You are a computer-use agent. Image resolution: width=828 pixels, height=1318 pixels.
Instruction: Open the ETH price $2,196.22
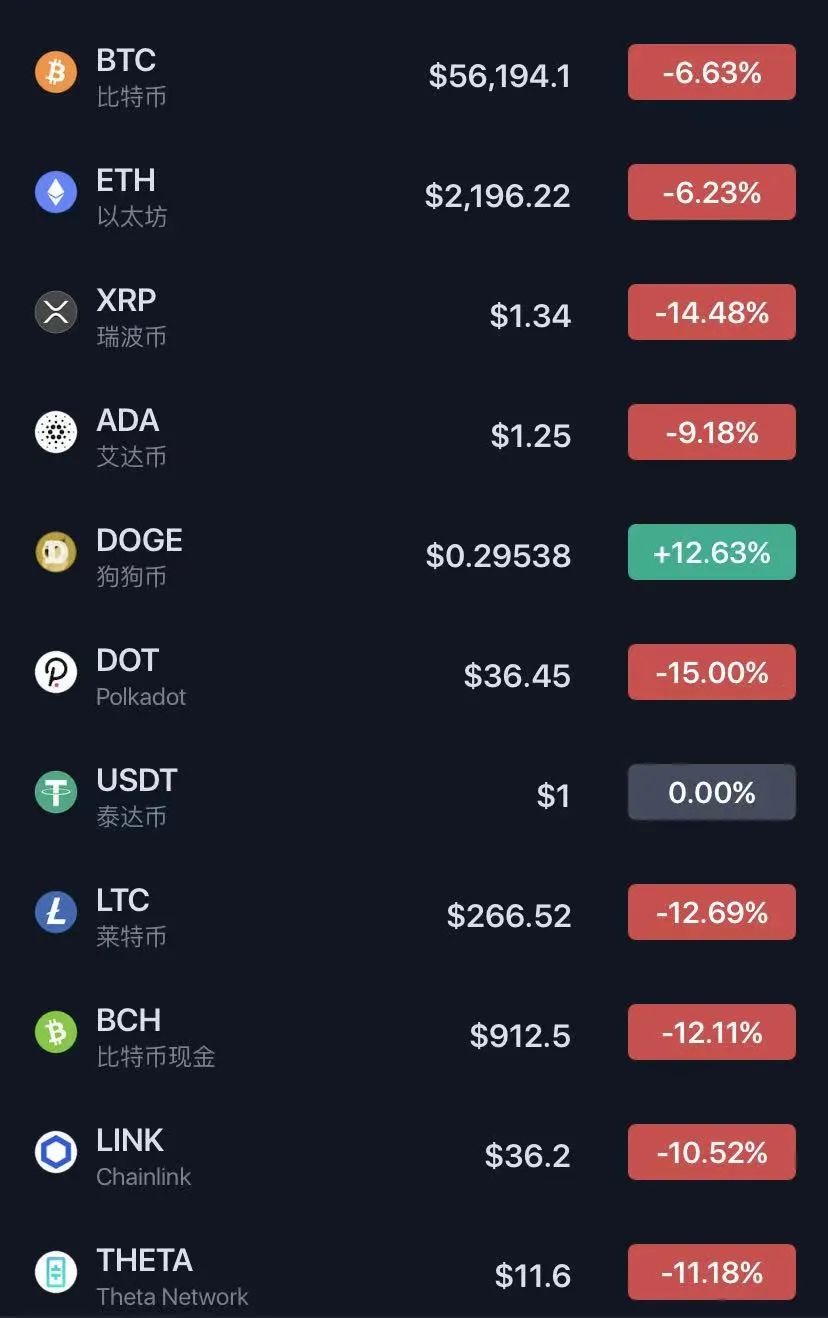click(x=498, y=196)
